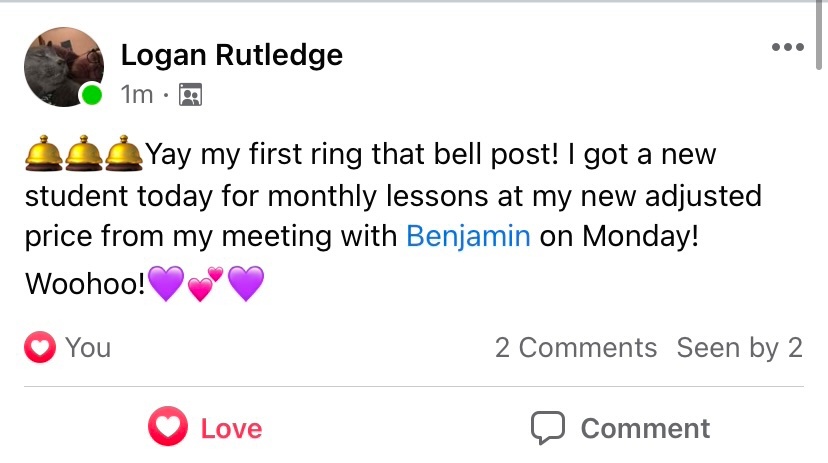Image resolution: width=828 pixels, height=463 pixels.
Task: Click the small heart reaction icon beside "You"
Action: point(40,348)
